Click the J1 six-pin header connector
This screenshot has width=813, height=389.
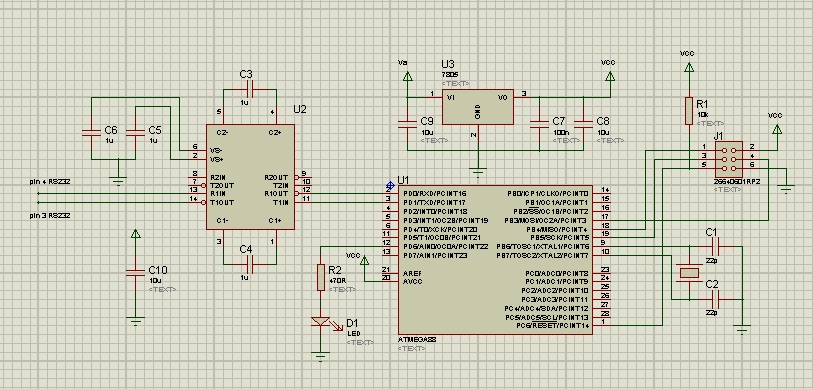pos(728,159)
